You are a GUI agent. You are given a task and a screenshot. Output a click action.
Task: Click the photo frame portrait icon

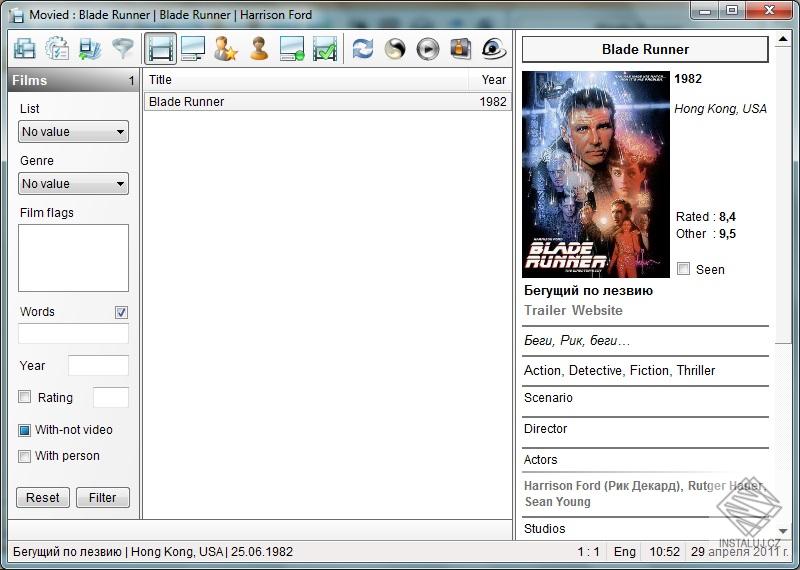coord(461,49)
